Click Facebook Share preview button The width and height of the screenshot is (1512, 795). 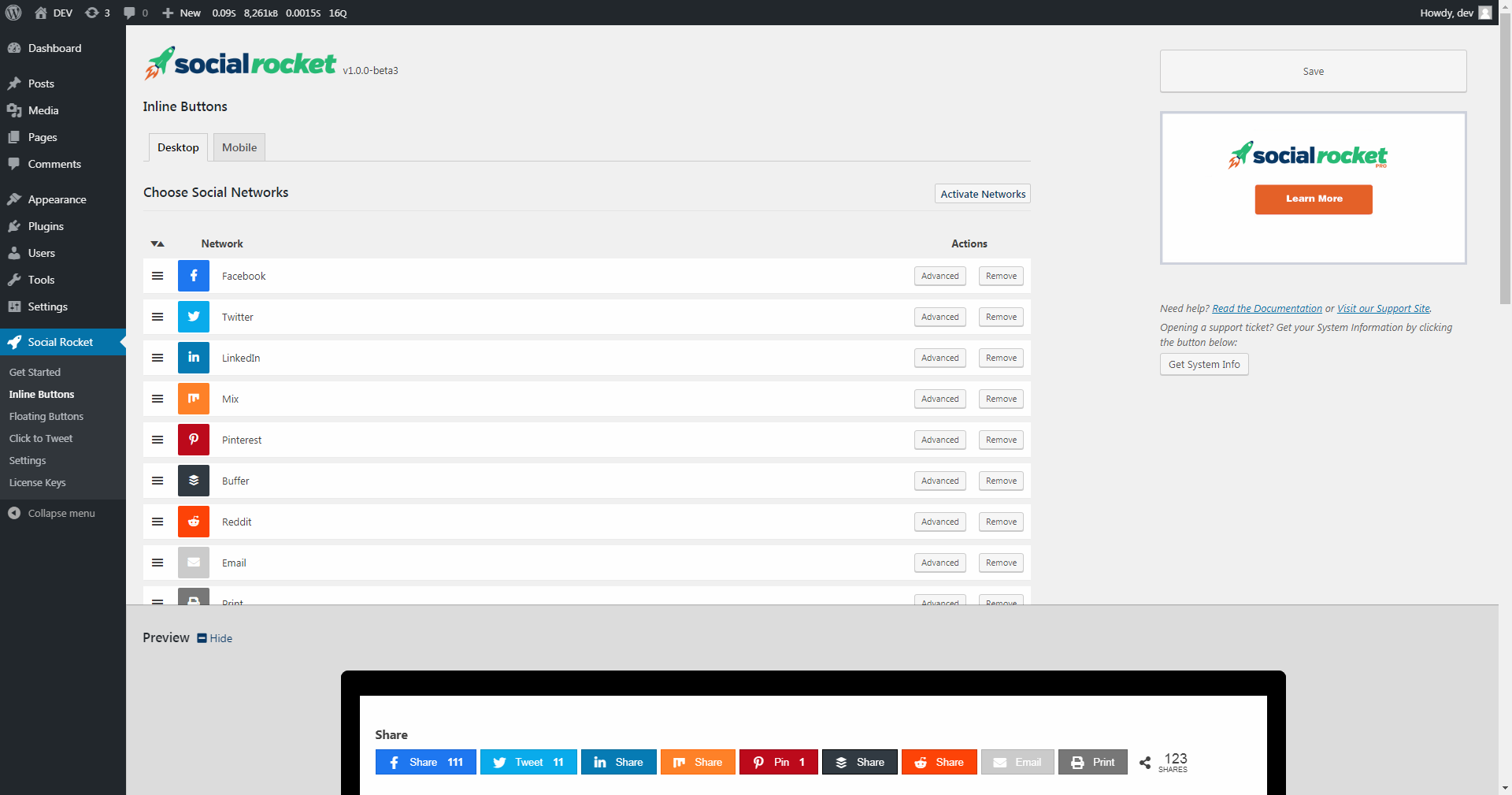tap(426, 762)
